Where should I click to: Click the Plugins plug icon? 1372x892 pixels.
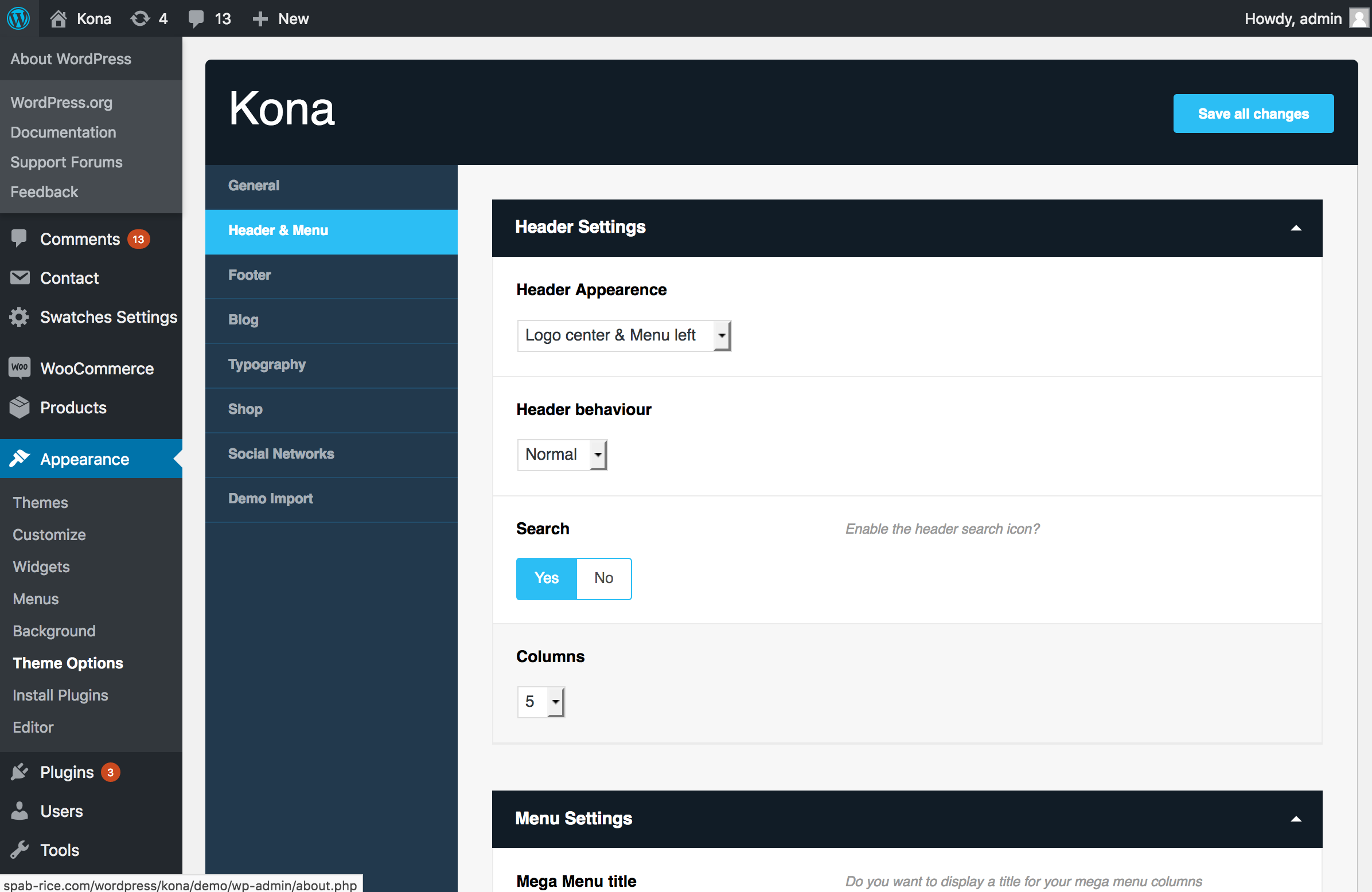click(x=20, y=772)
